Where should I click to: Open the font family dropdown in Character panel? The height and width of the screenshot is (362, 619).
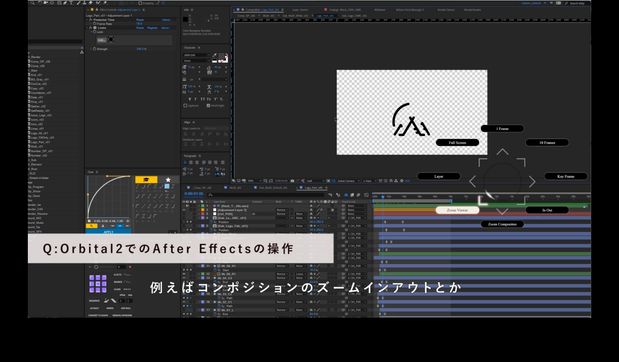coord(197,55)
